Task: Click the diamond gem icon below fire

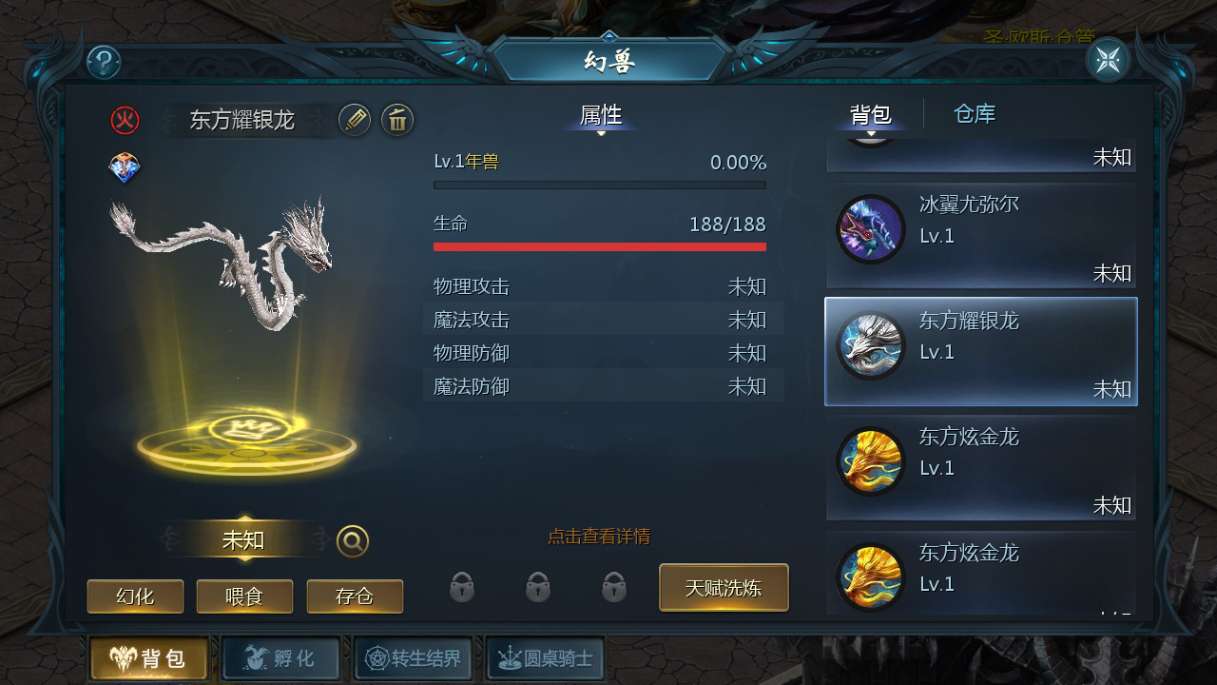Action: (x=125, y=168)
